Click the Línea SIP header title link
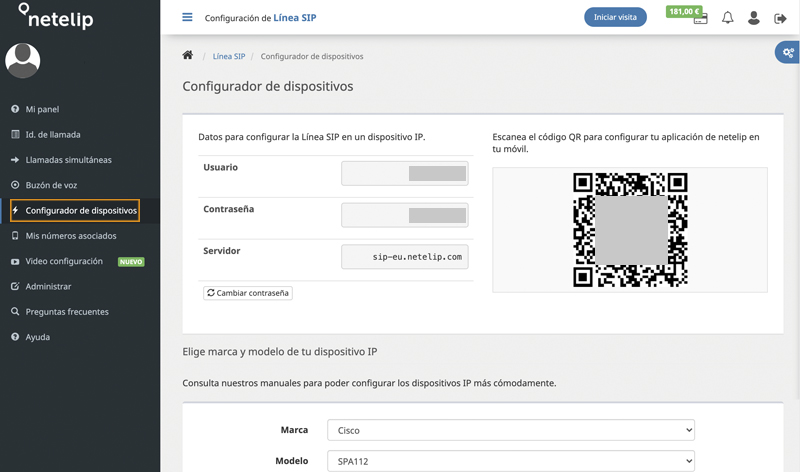 (295, 18)
